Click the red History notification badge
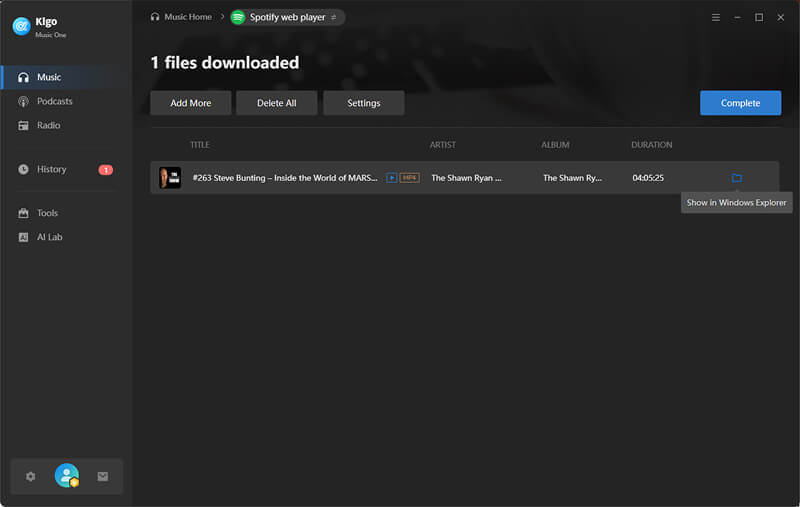Viewport: 800px width, 507px height. coord(106,170)
